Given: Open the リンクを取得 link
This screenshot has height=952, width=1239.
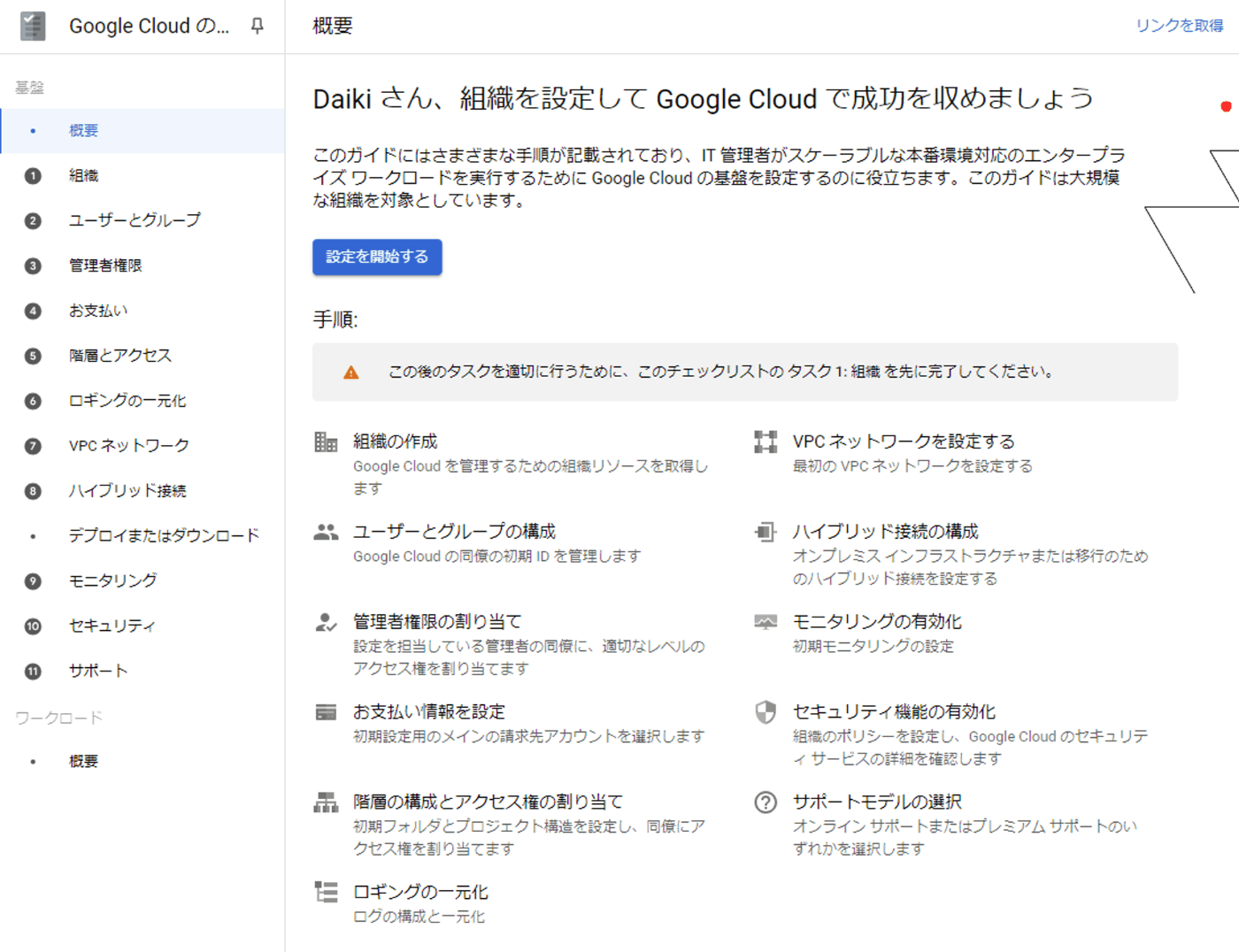Looking at the screenshot, I should coord(1179,26).
